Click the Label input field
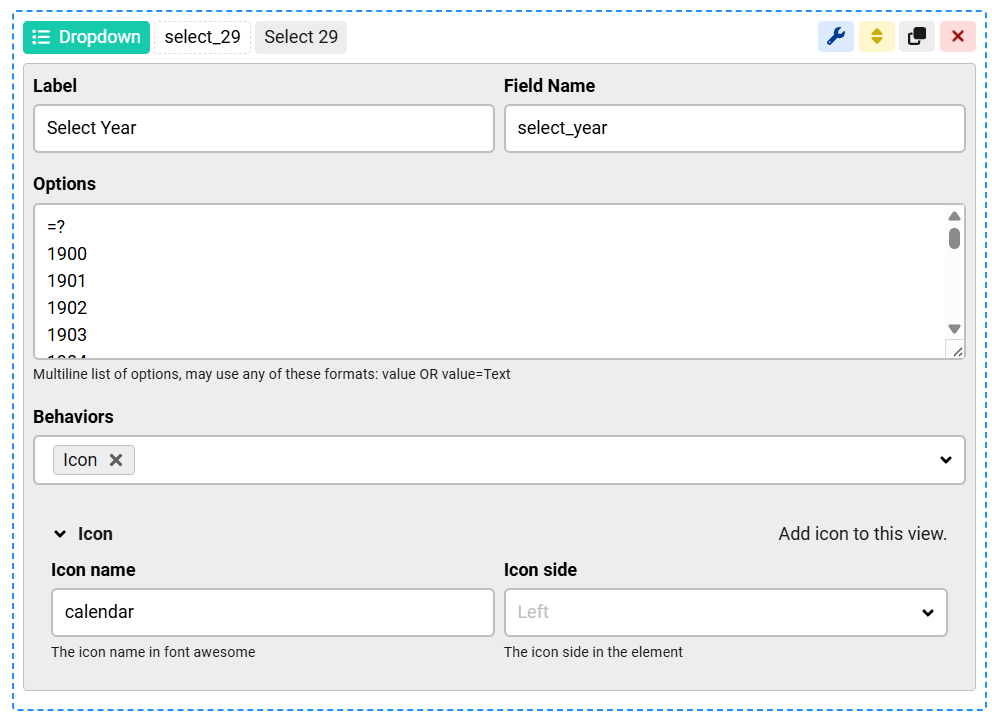 [264, 128]
